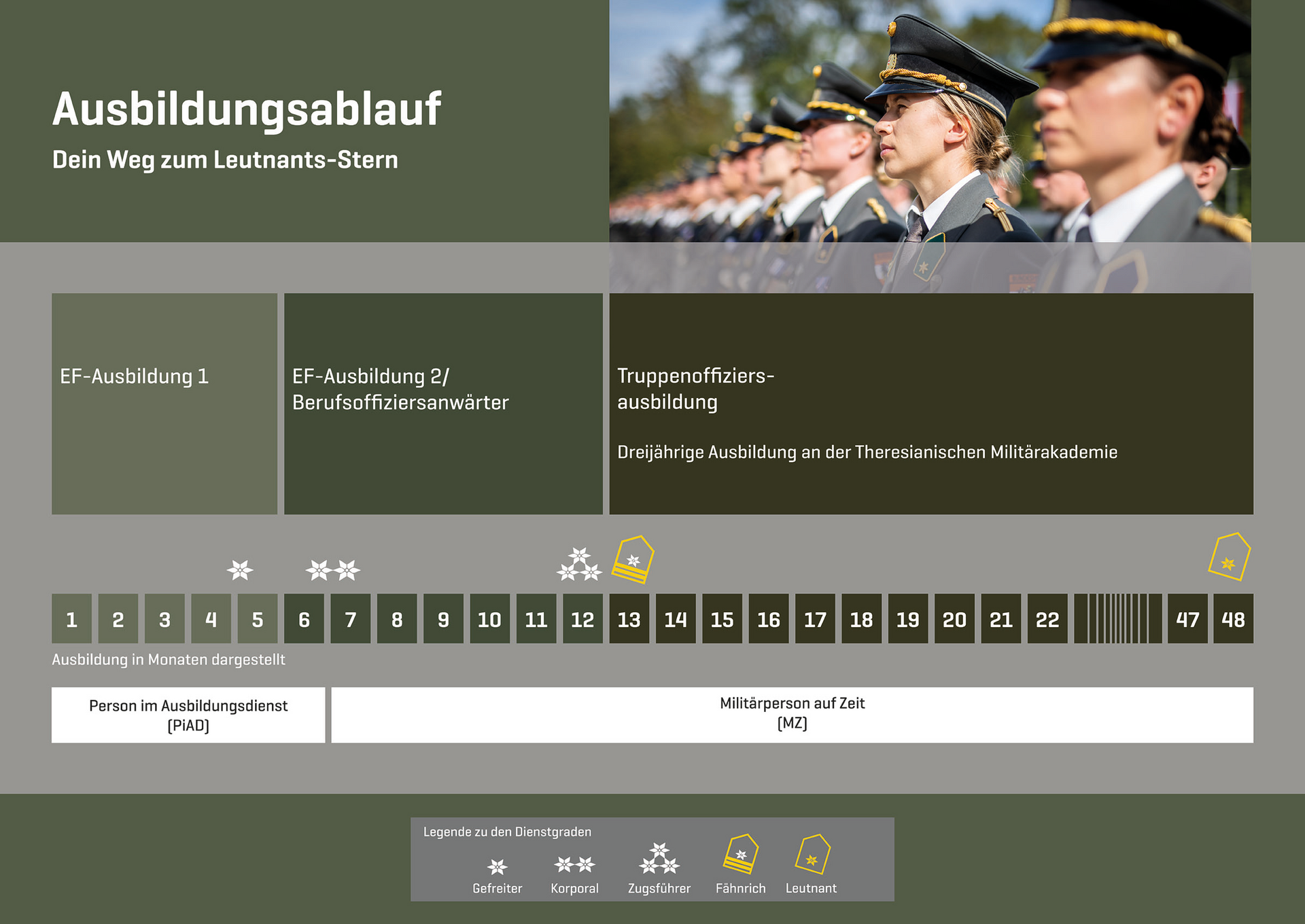This screenshot has width=1305, height=924.
Task: Click the Fähnrich icon in the legend
Action: 740,854
